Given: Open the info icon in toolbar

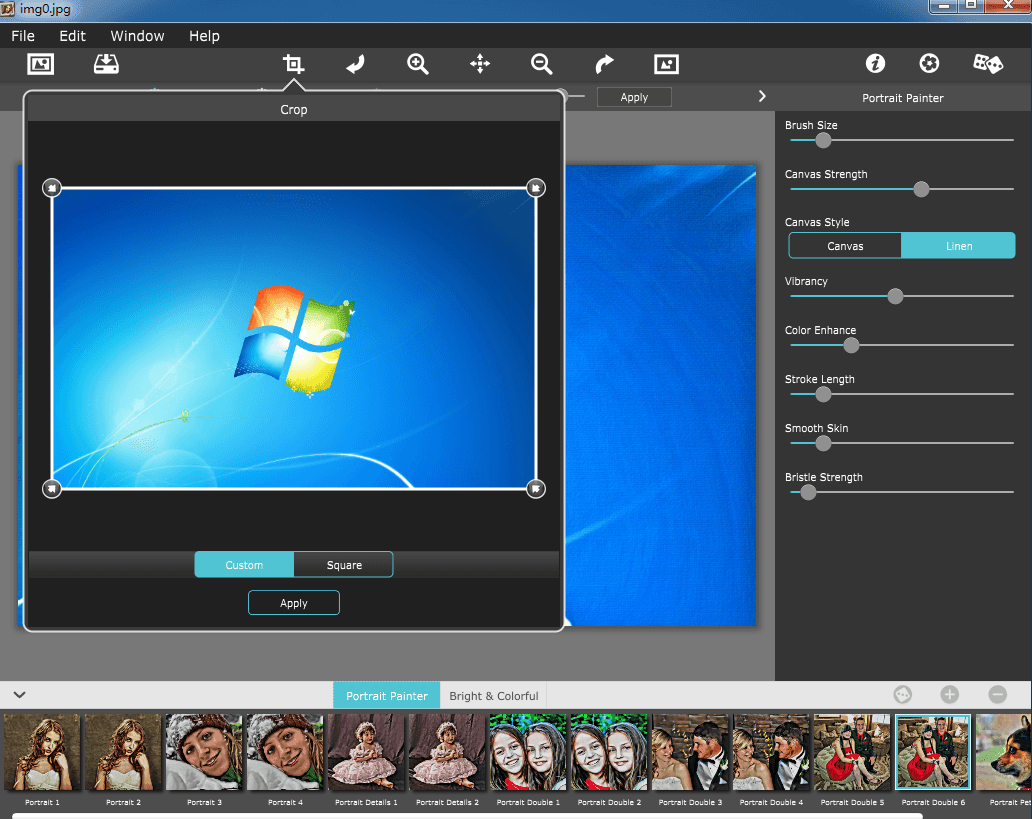Looking at the screenshot, I should 876,64.
